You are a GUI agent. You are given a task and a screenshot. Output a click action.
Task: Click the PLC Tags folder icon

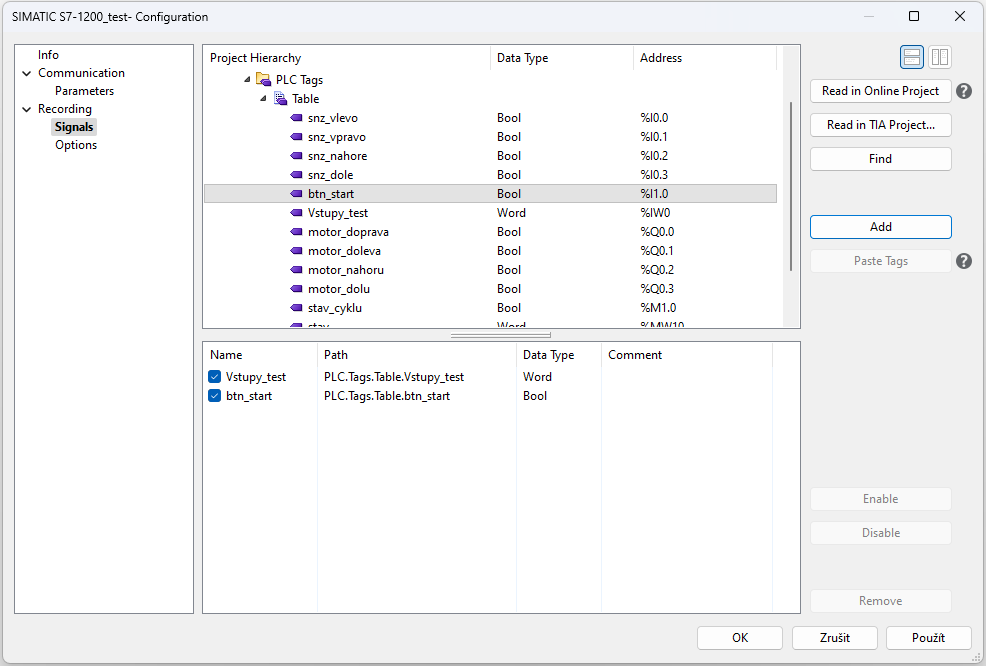click(263, 80)
